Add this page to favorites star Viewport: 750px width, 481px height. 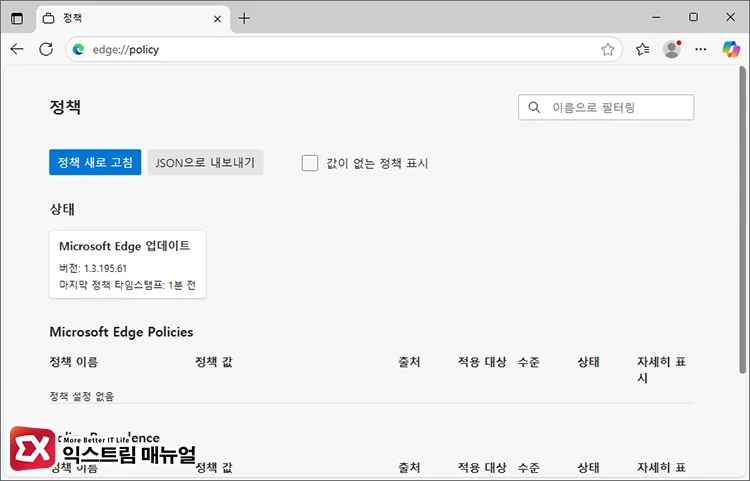click(x=607, y=49)
